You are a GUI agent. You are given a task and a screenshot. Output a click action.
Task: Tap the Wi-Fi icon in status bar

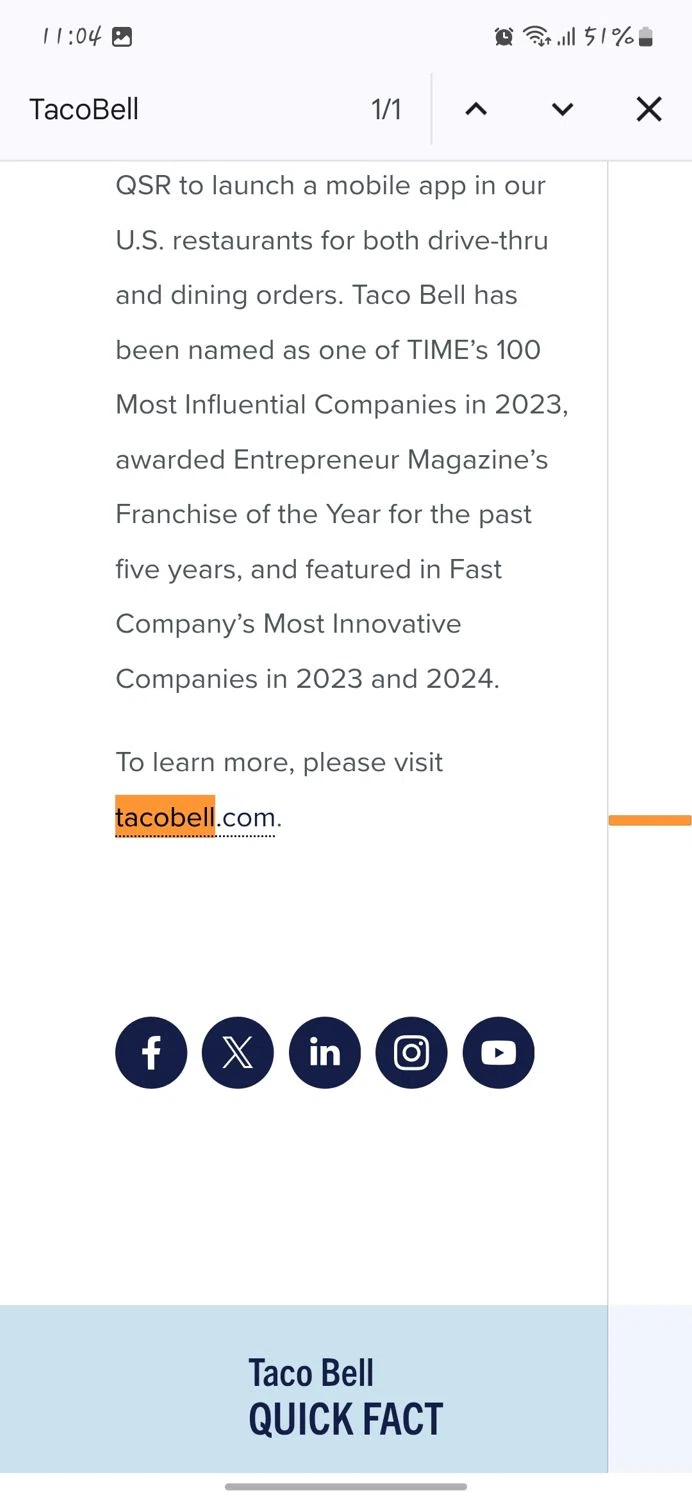coord(538,38)
